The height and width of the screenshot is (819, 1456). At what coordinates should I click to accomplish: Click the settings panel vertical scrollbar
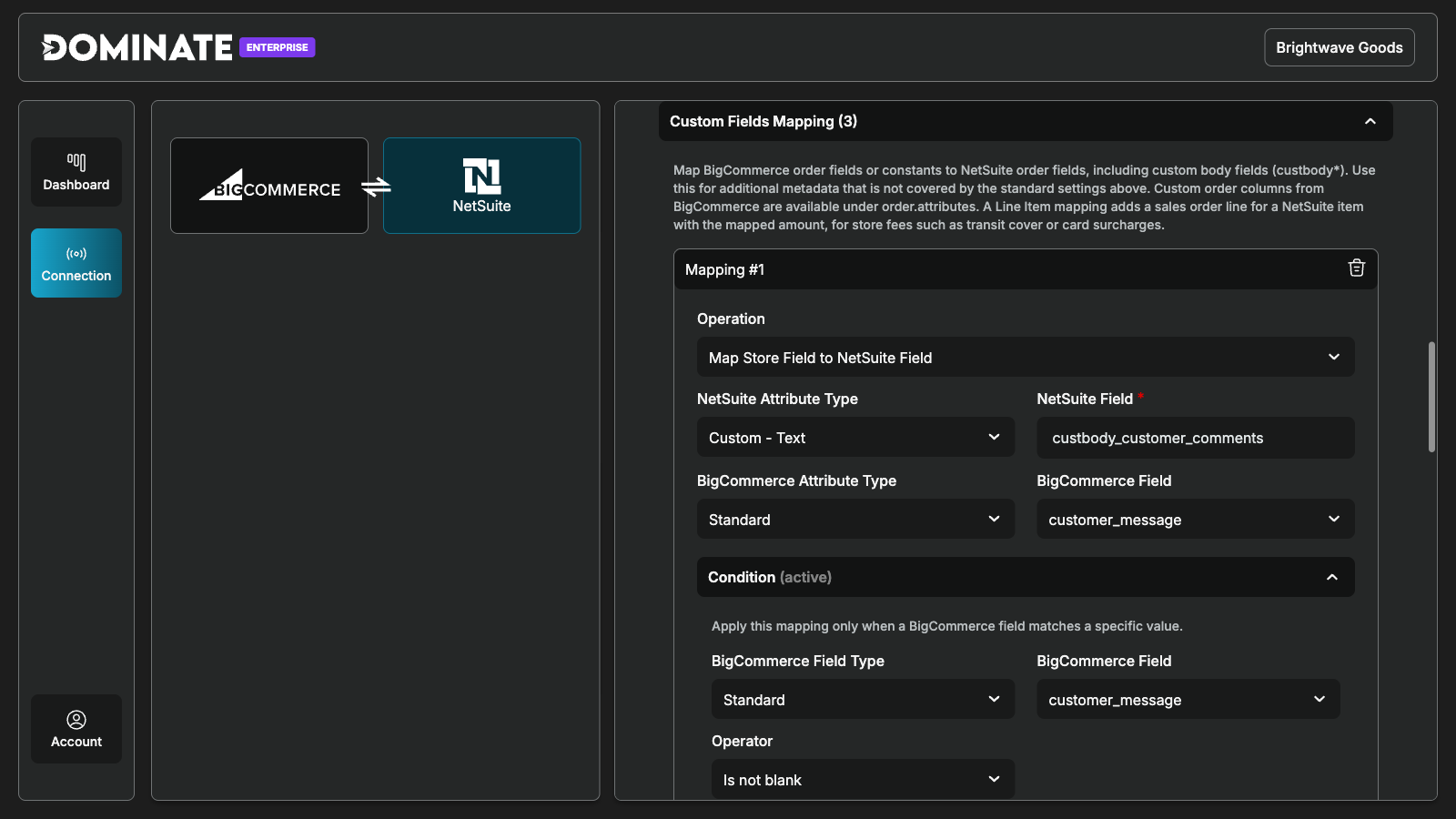click(x=1431, y=397)
